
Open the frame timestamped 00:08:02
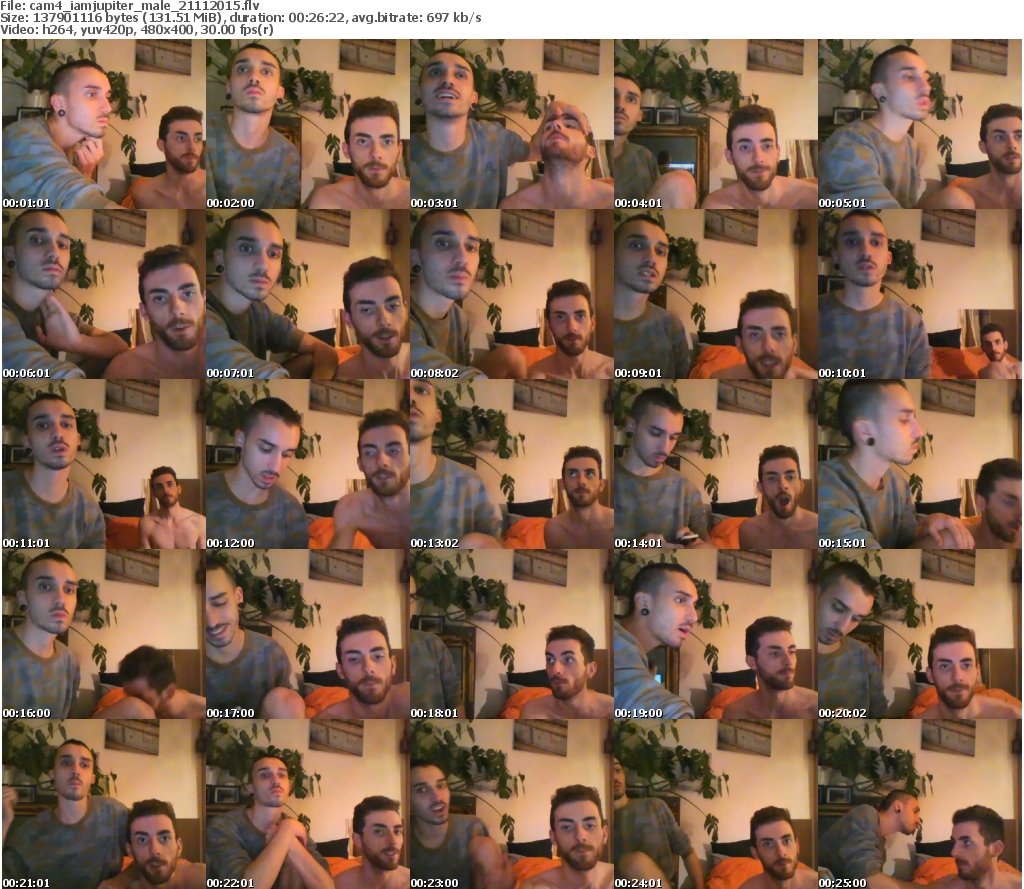511,294
